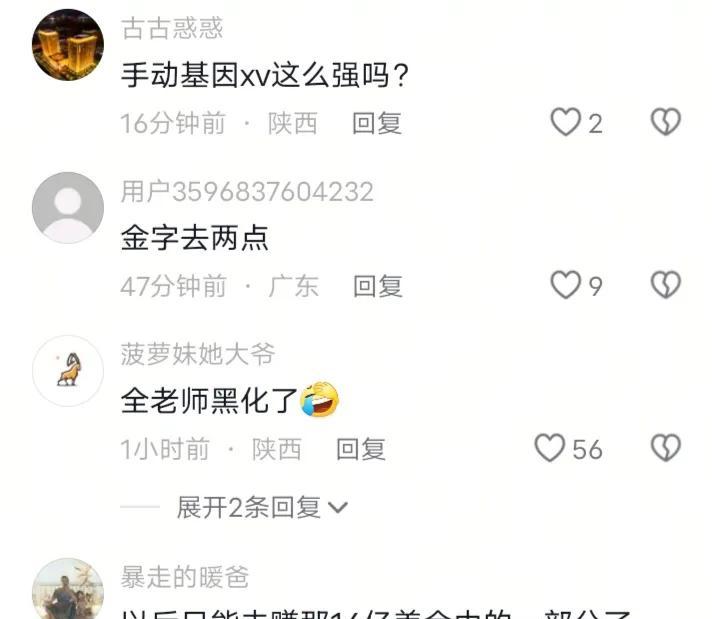
Task: Open 暴走的暖爸's profile avatar
Action: (x=68, y=589)
